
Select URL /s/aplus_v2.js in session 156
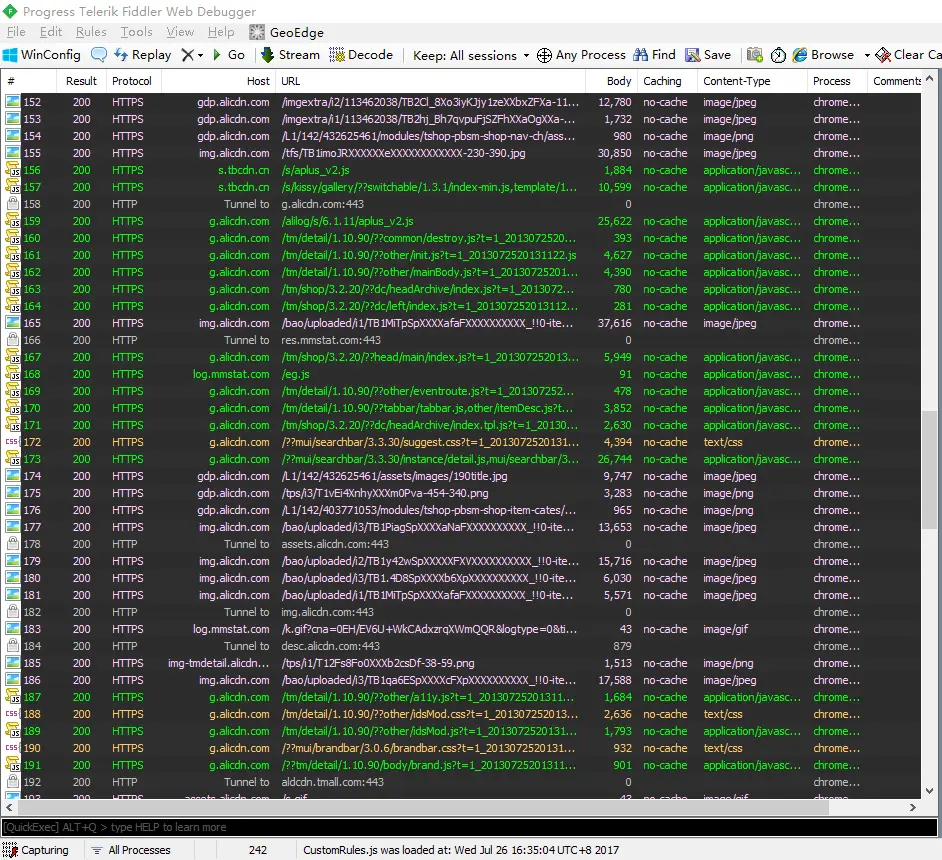click(315, 170)
